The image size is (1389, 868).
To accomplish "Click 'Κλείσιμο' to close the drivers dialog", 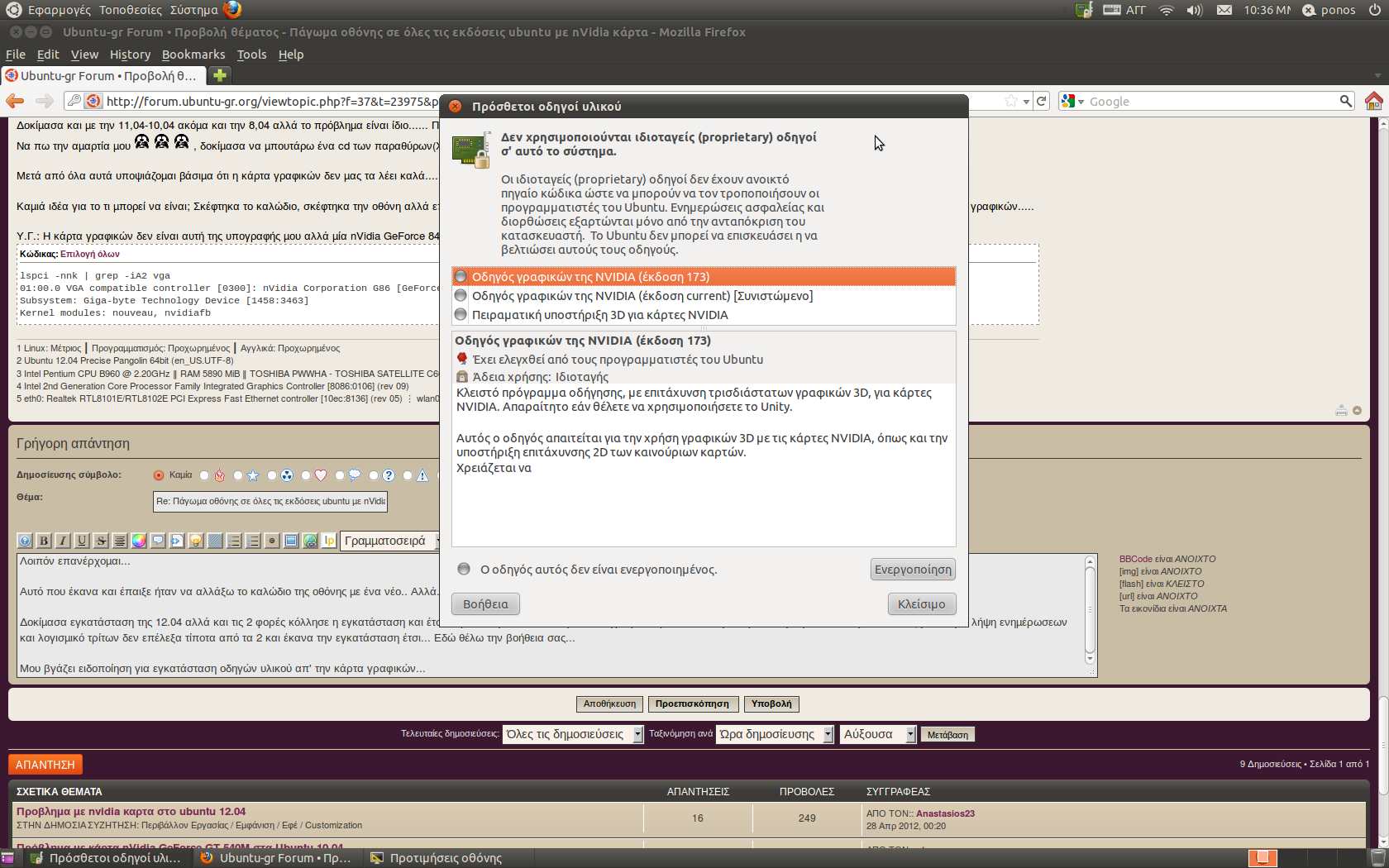I will pyautogui.click(x=921, y=604).
